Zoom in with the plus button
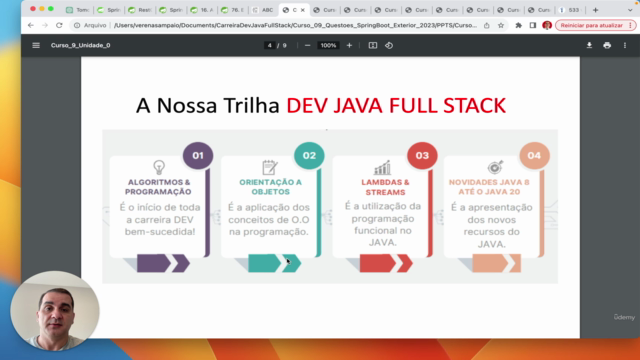The image size is (640, 360). [349, 45]
